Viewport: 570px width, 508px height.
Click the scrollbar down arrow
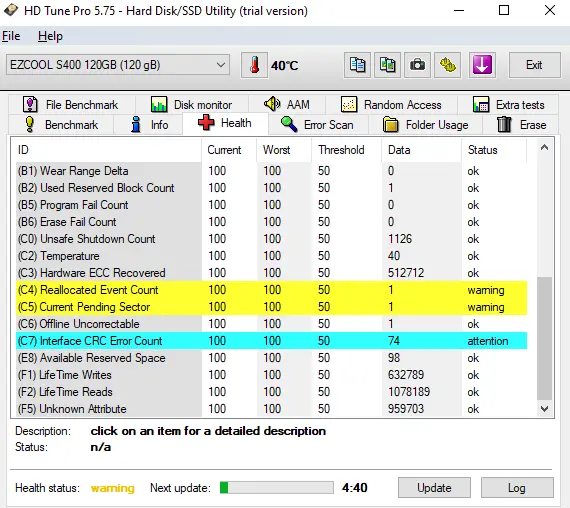pos(544,409)
